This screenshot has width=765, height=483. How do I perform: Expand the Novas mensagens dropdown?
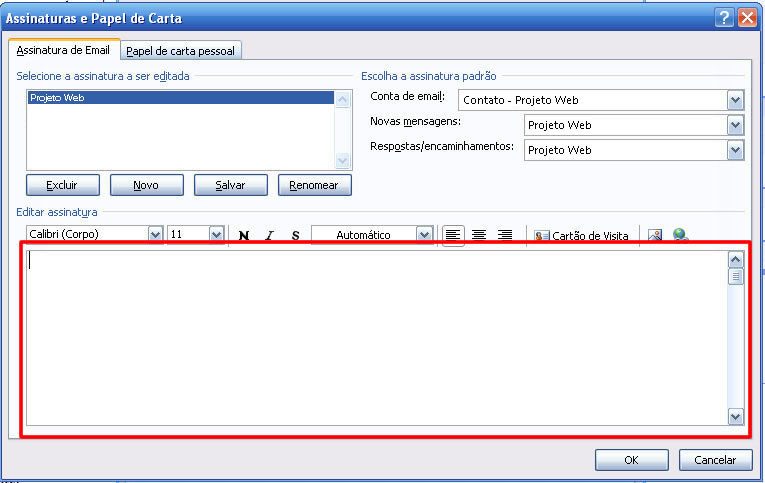(735, 125)
